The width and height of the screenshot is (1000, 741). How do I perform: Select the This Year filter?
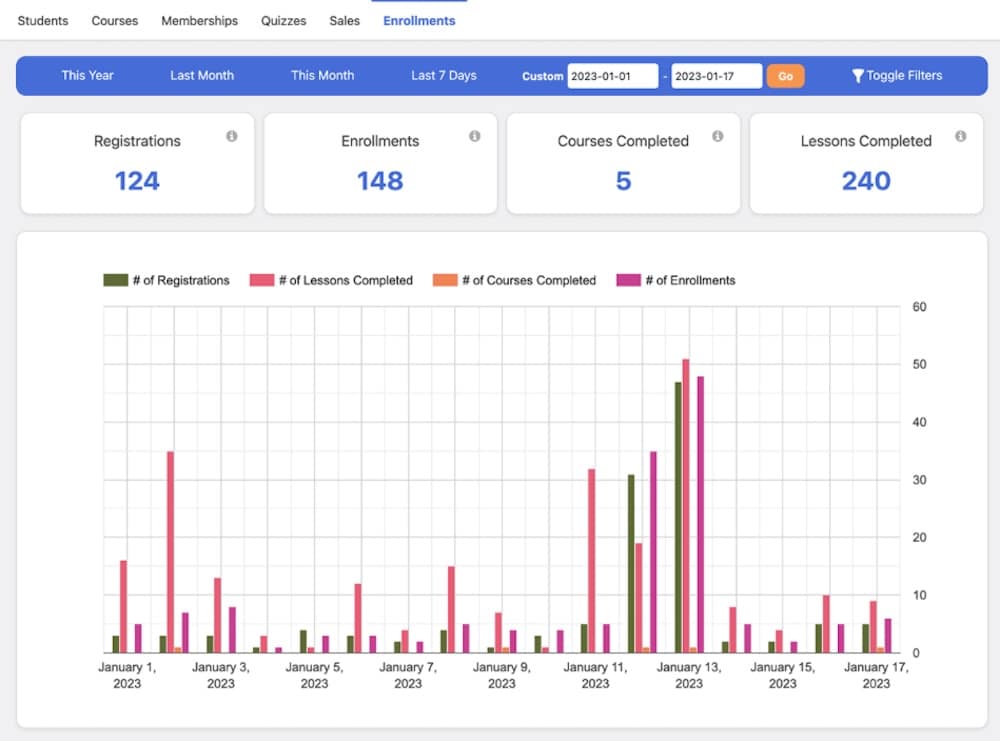click(x=87, y=75)
